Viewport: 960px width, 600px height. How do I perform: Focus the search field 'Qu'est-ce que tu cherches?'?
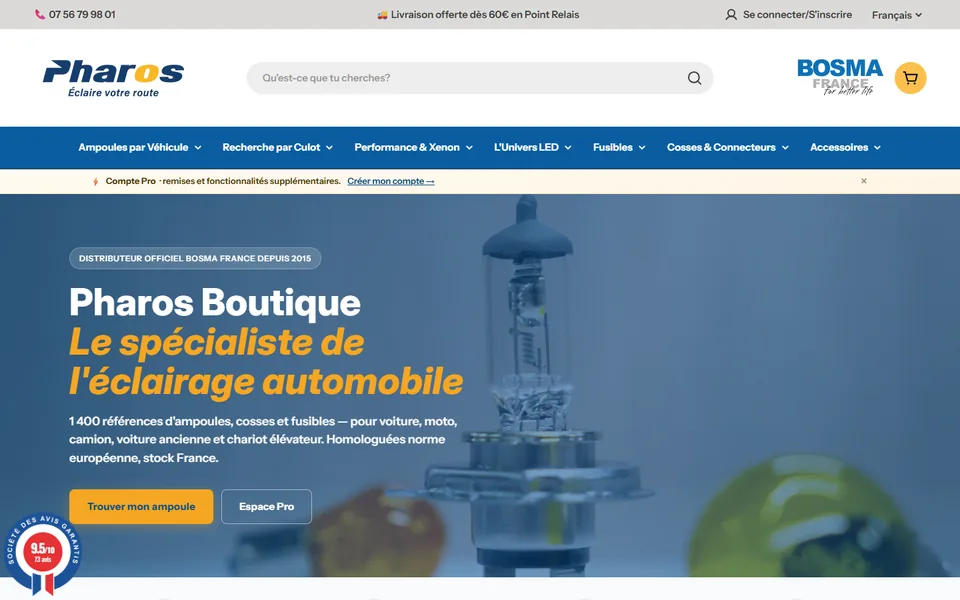click(x=480, y=78)
